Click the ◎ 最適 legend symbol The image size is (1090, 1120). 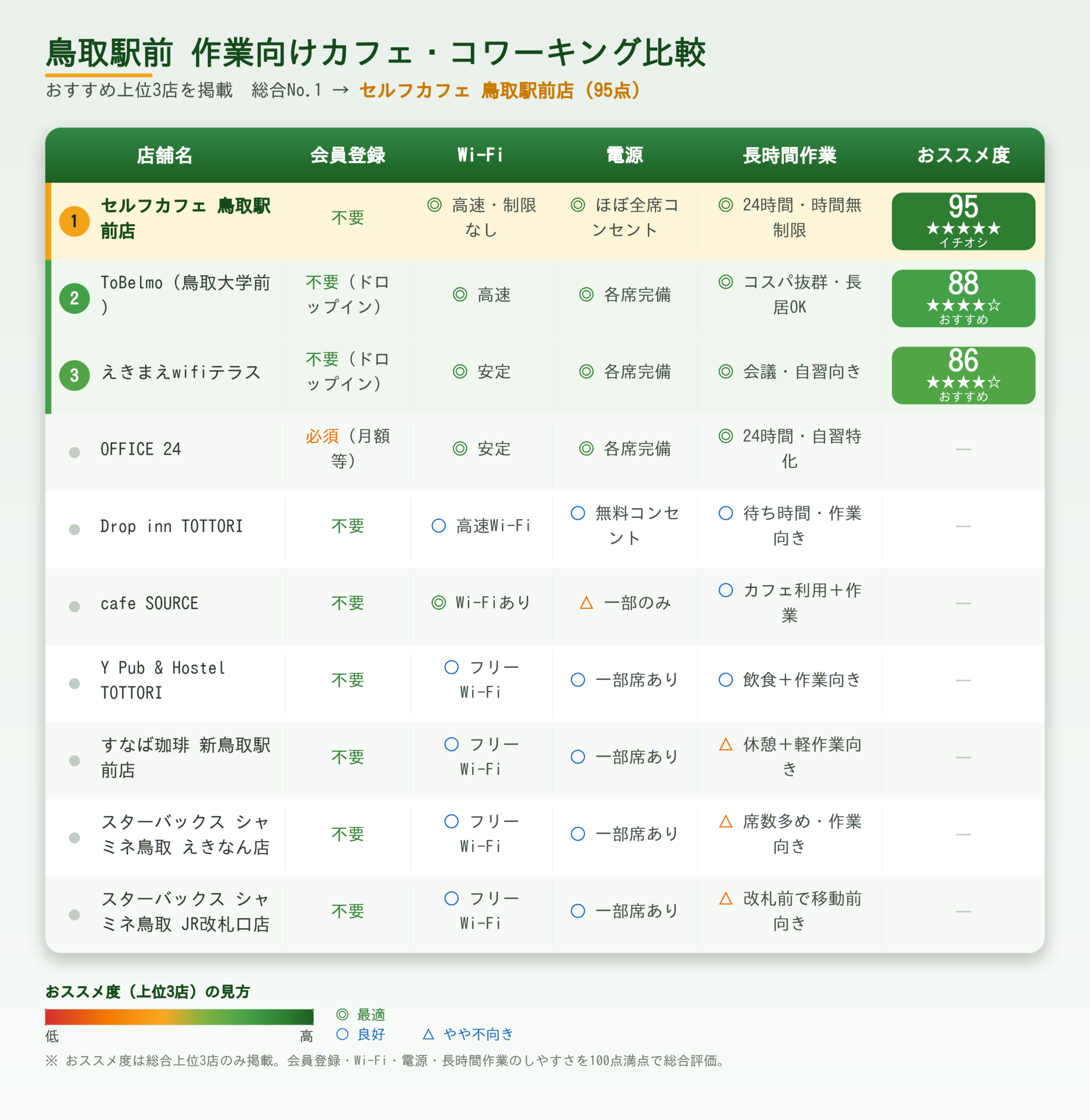click(343, 1014)
